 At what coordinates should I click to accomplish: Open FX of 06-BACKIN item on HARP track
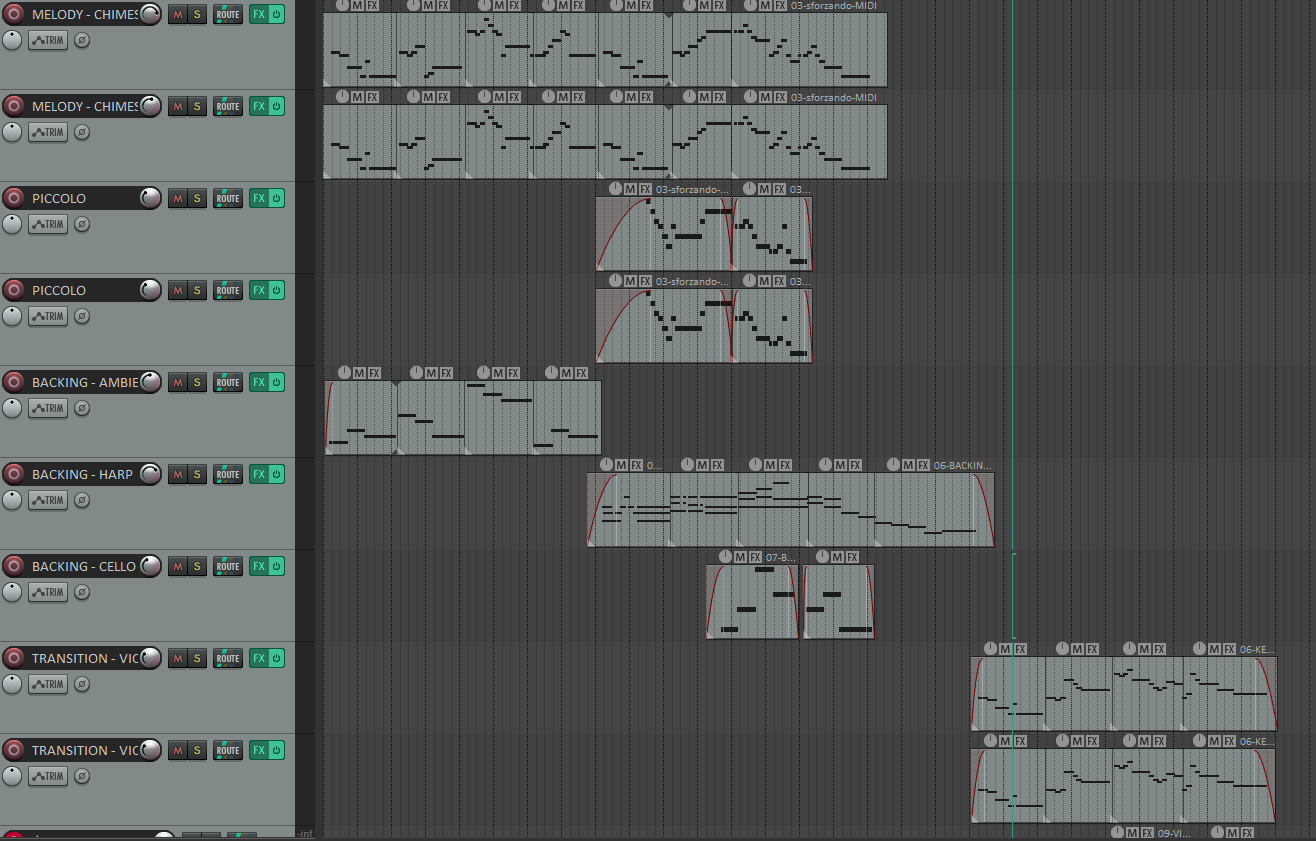pyautogui.click(x=924, y=464)
